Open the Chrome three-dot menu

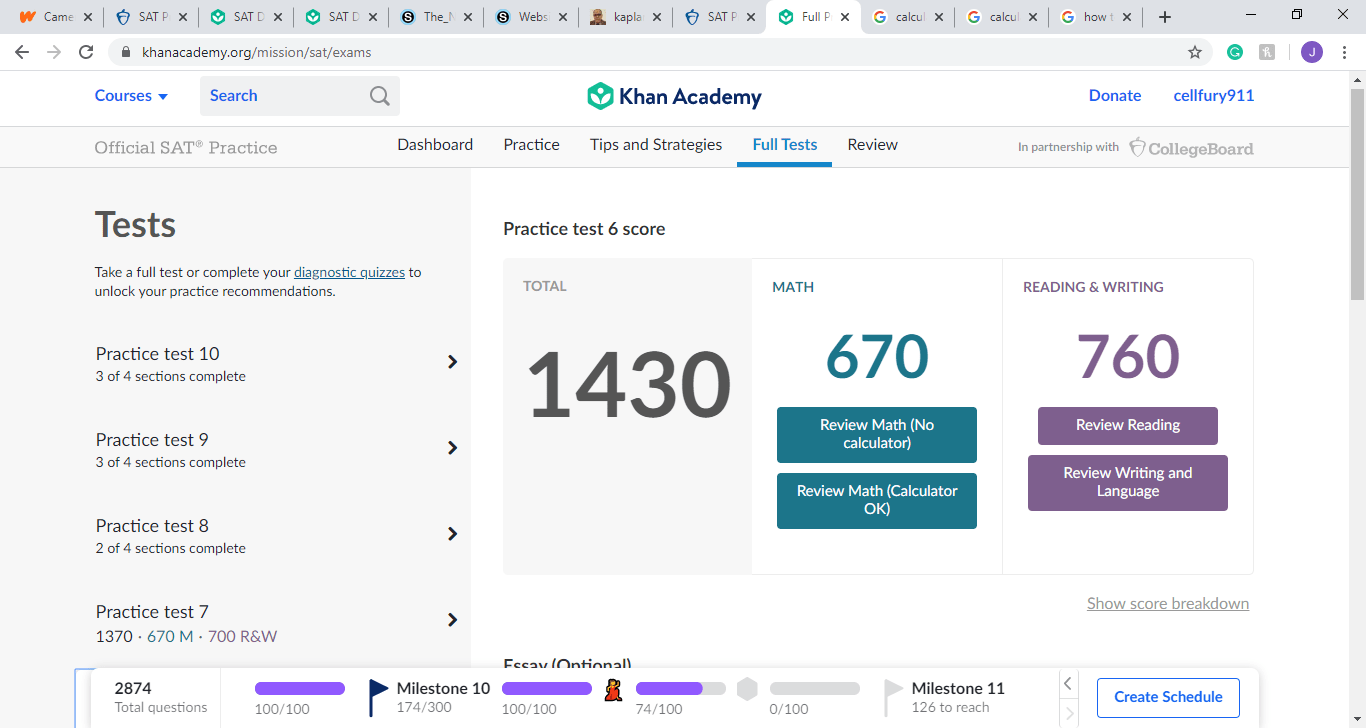pyautogui.click(x=1344, y=52)
